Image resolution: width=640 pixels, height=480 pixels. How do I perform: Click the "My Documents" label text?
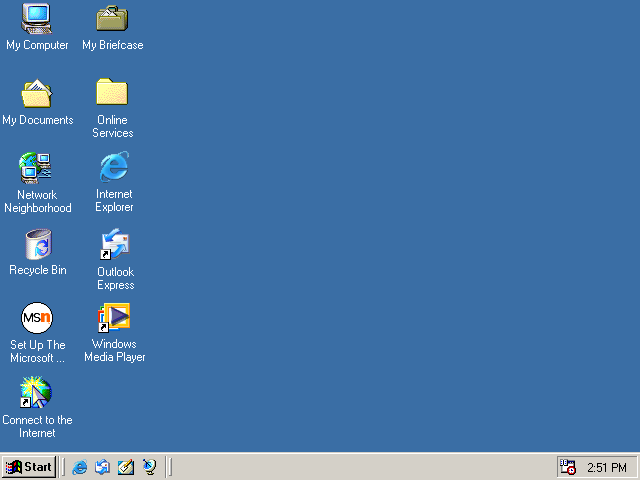point(38,120)
